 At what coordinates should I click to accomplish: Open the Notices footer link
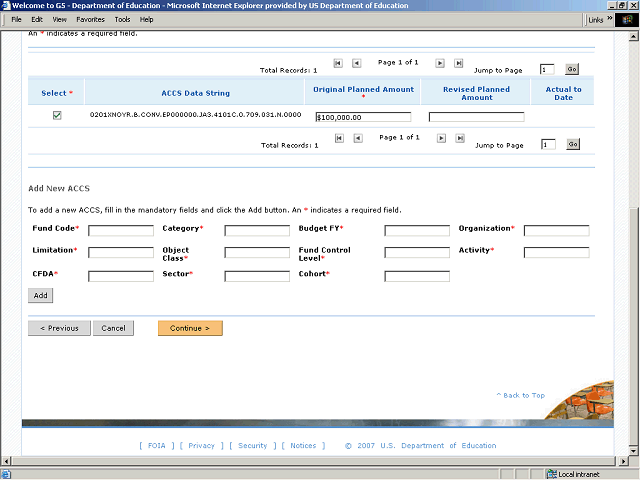pos(303,445)
